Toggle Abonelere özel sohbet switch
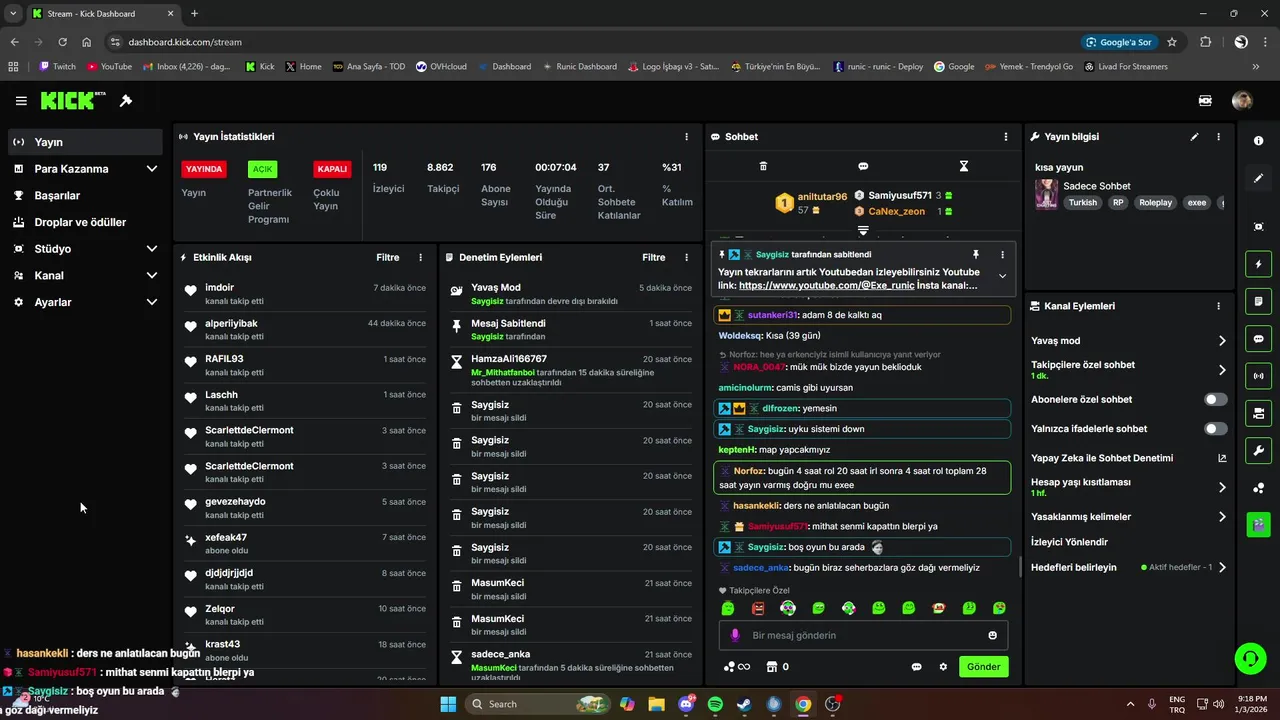 [x=1215, y=399]
